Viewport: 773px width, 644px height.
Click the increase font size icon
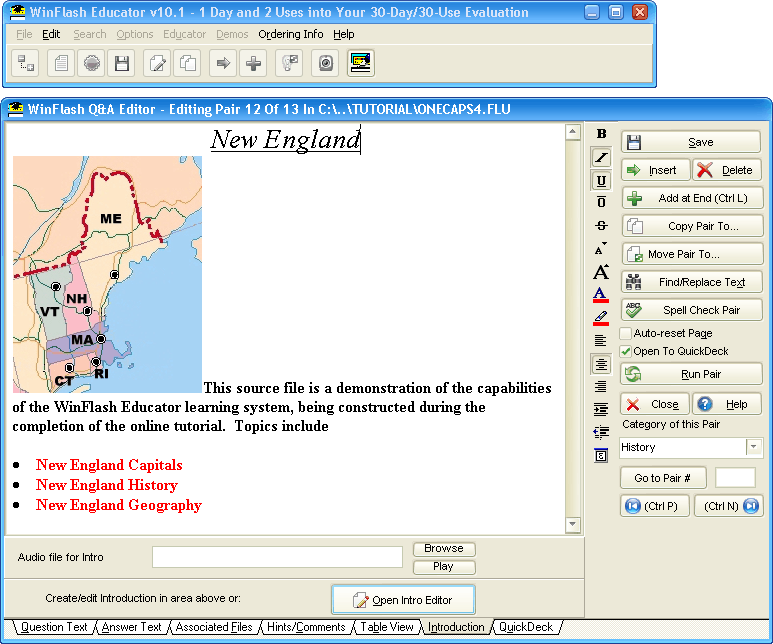[601, 272]
